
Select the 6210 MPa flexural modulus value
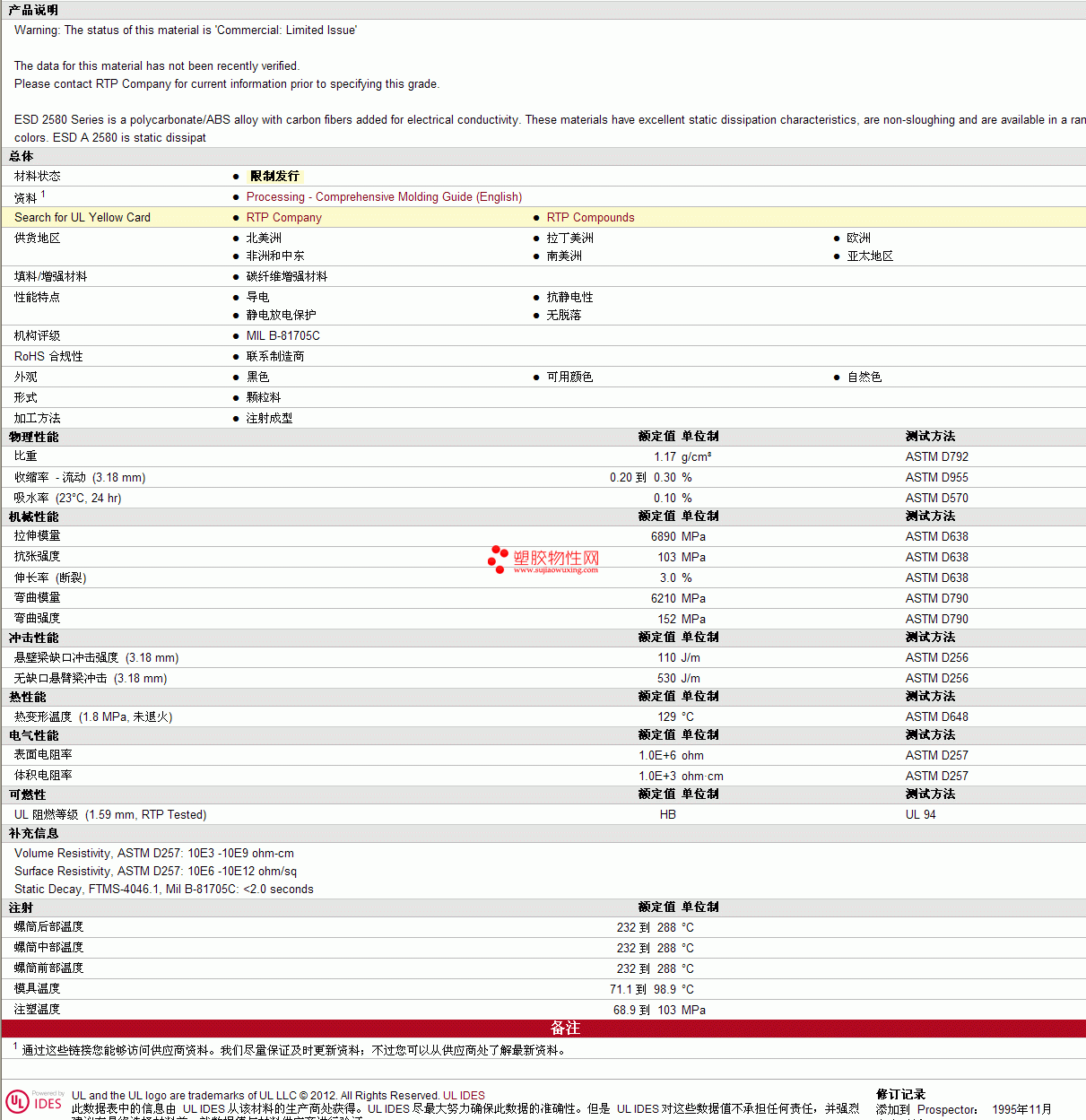[x=678, y=599]
